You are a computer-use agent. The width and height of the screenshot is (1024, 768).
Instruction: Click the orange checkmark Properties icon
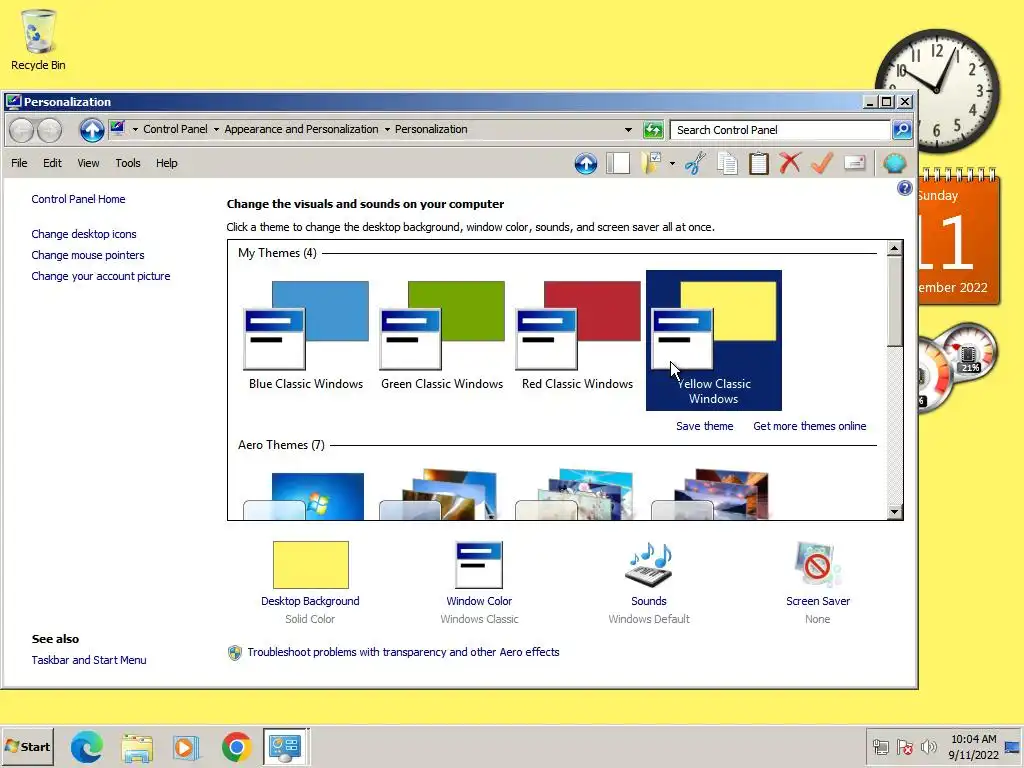(822, 163)
